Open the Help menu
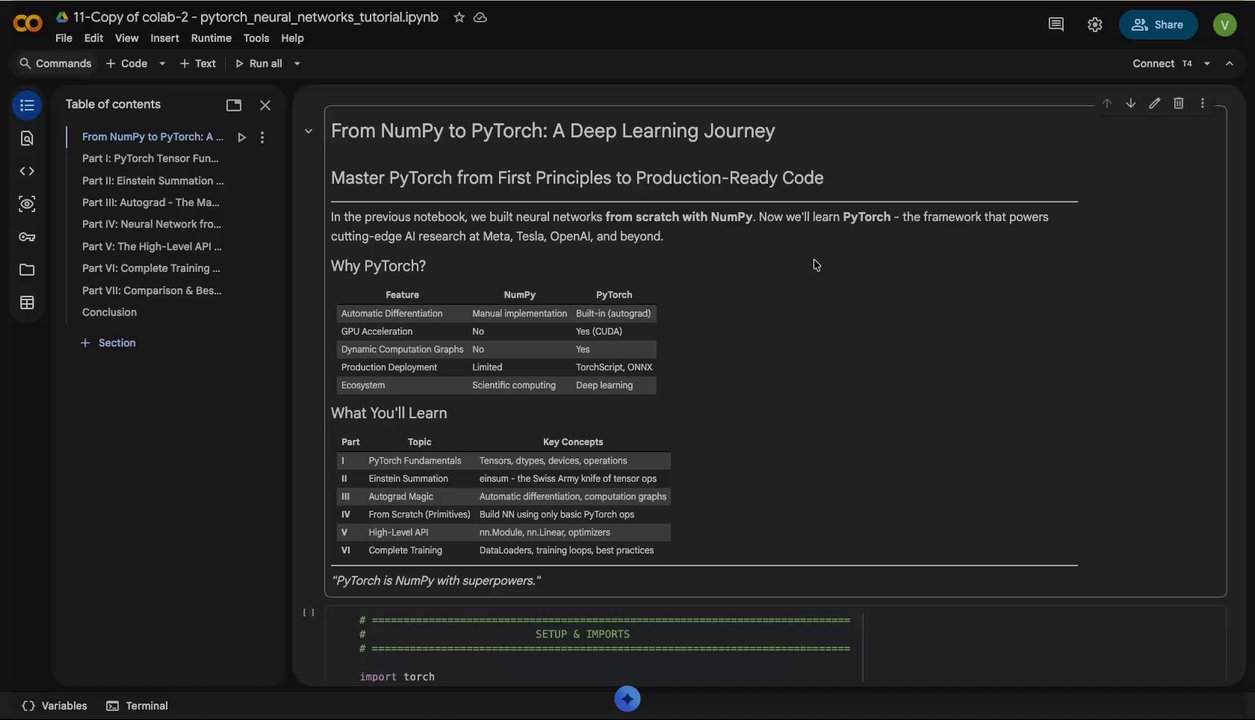Image resolution: width=1255 pixels, height=720 pixels. click(x=292, y=38)
